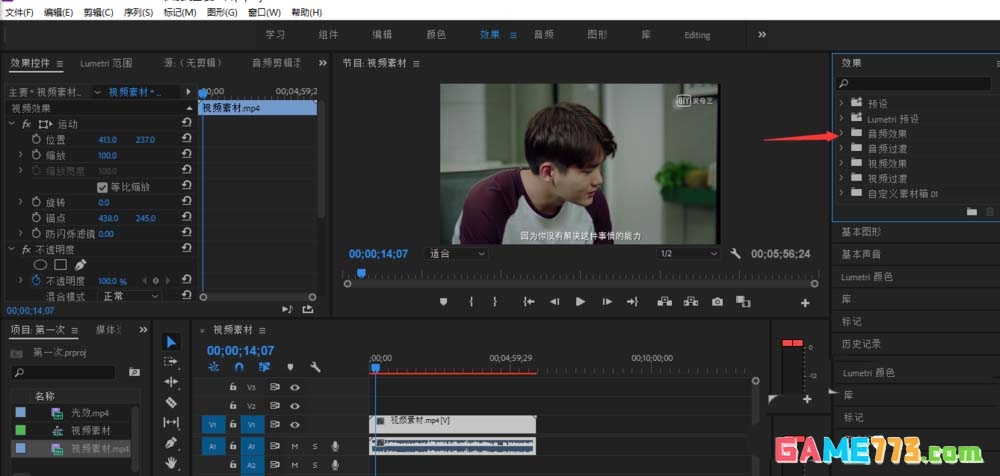
Task: Mute track A1 with M button
Action: pos(295,446)
